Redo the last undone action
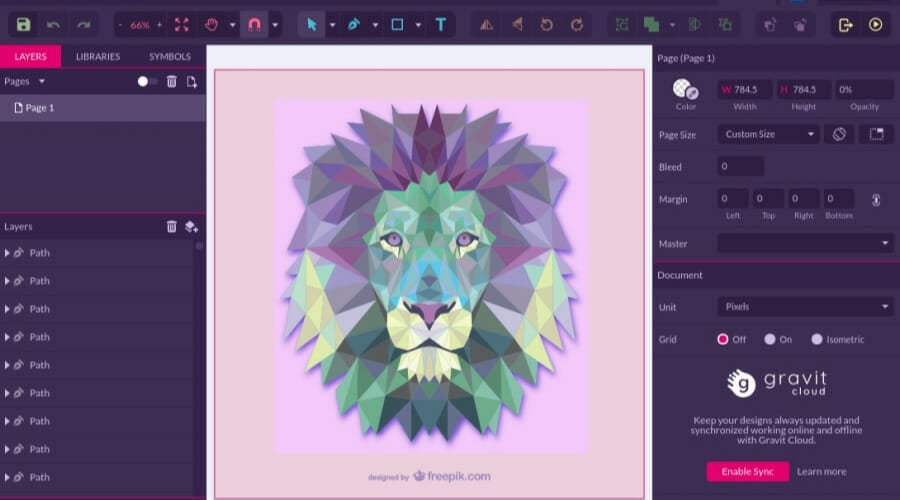900x500 pixels. 84,25
